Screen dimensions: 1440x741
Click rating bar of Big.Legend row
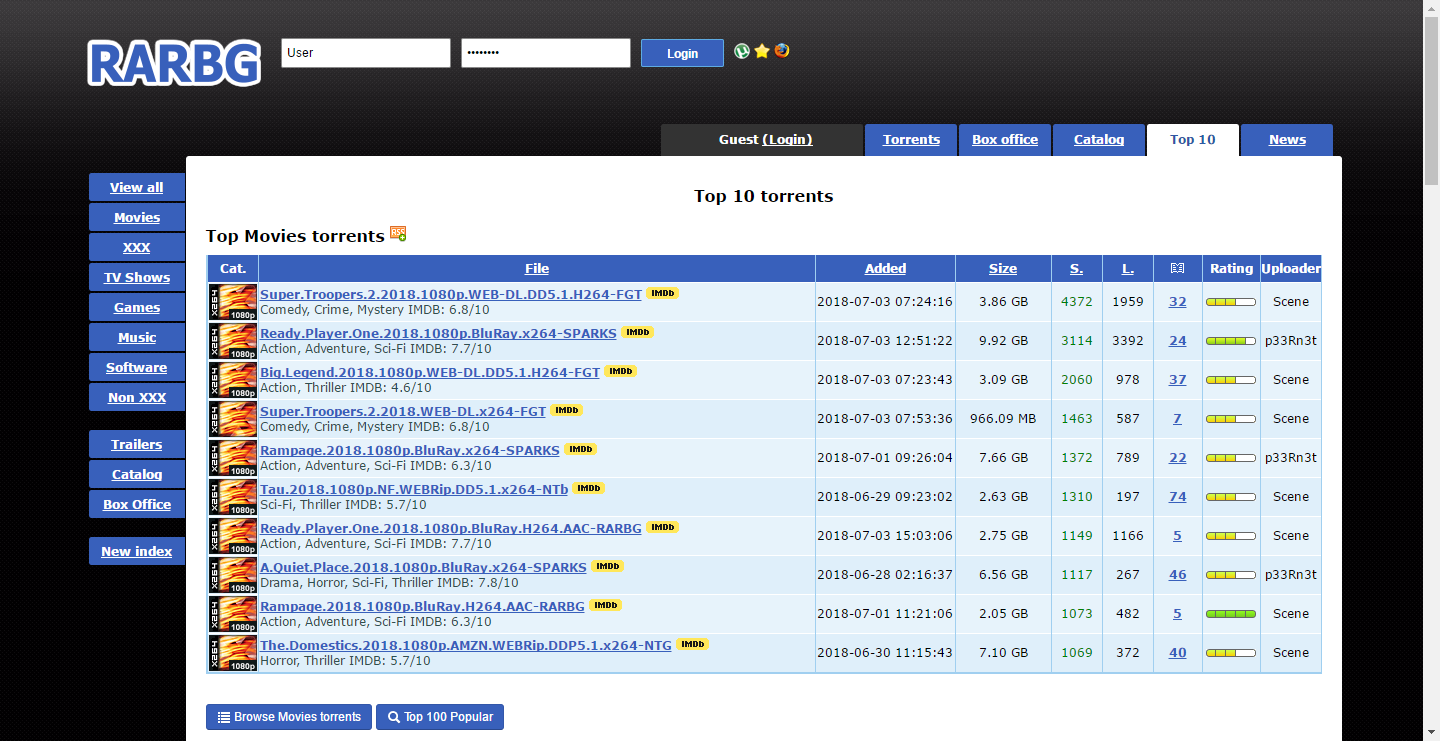(x=1231, y=380)
